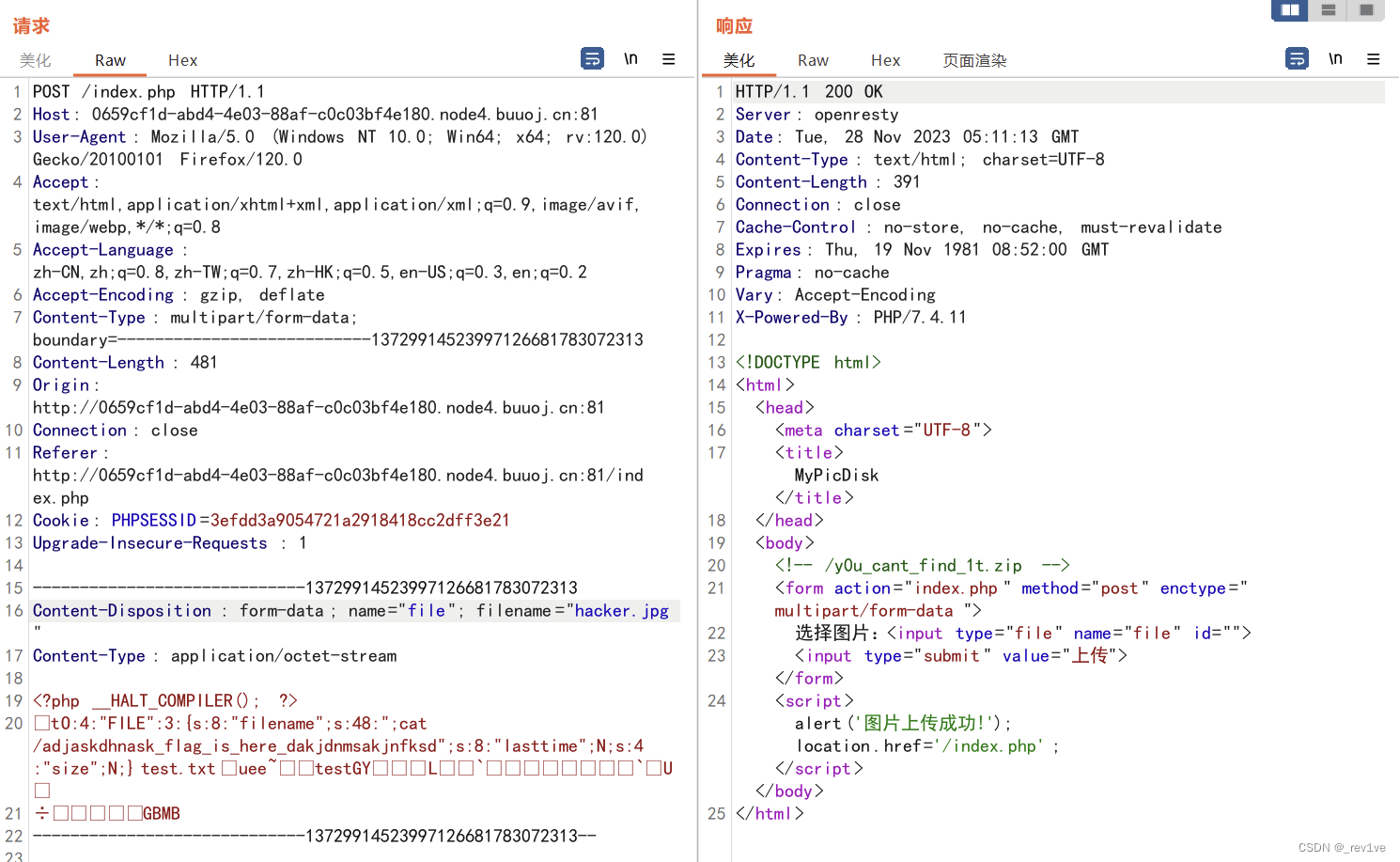Toggle word wrap icon in request panel
The image size is (1400, 862).
point(593,58)
